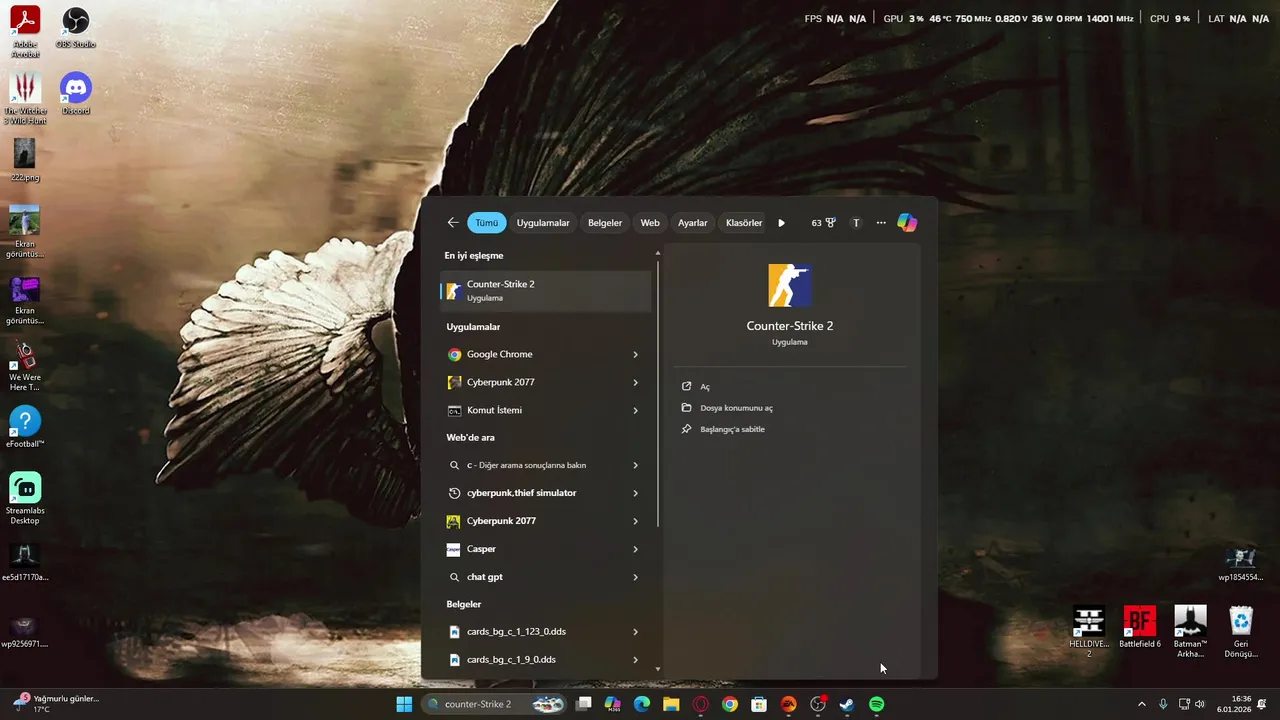Click the T account avatar in search

tap(856, 223)
